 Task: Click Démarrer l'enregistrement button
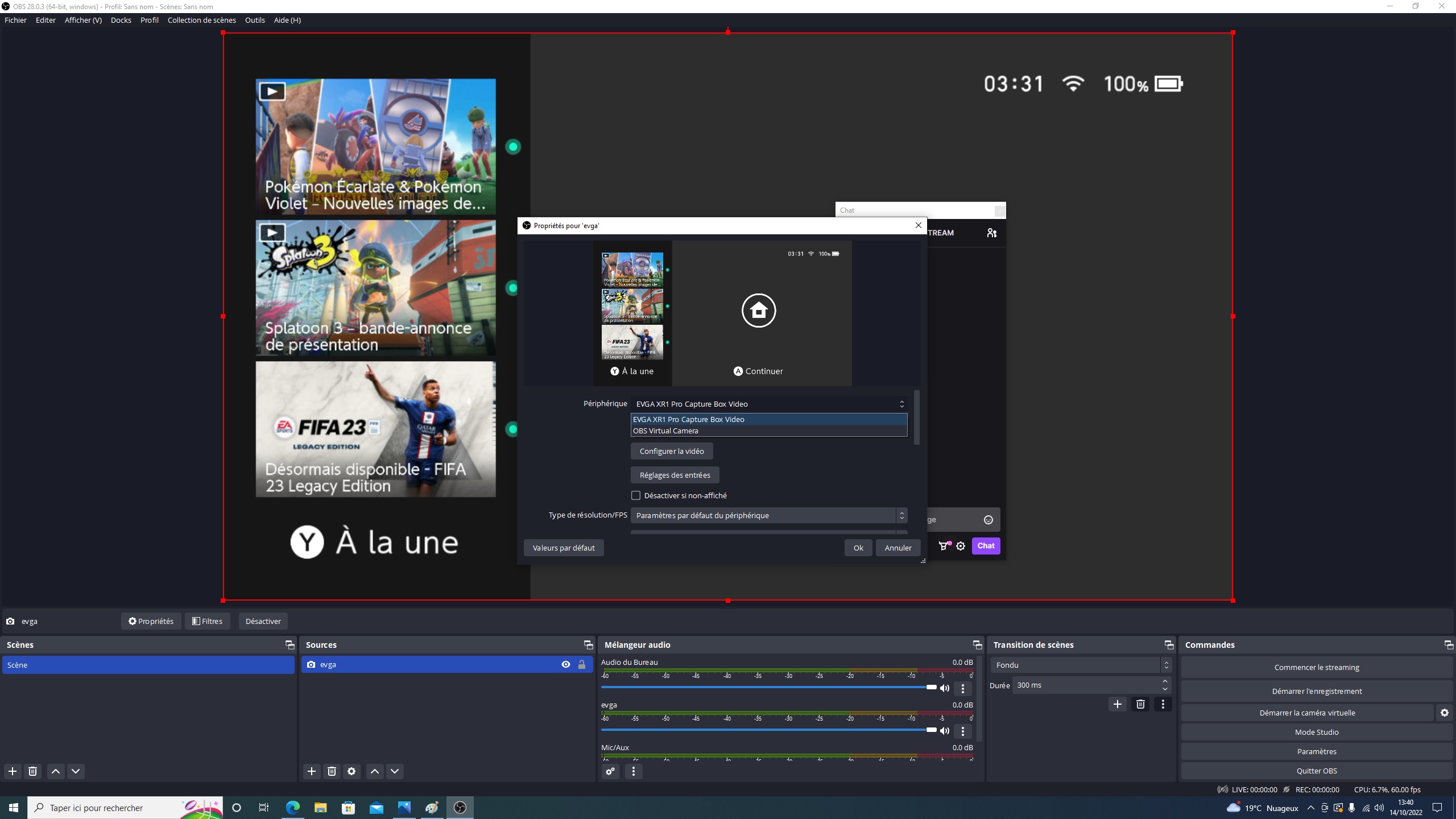click(1317, 691)
